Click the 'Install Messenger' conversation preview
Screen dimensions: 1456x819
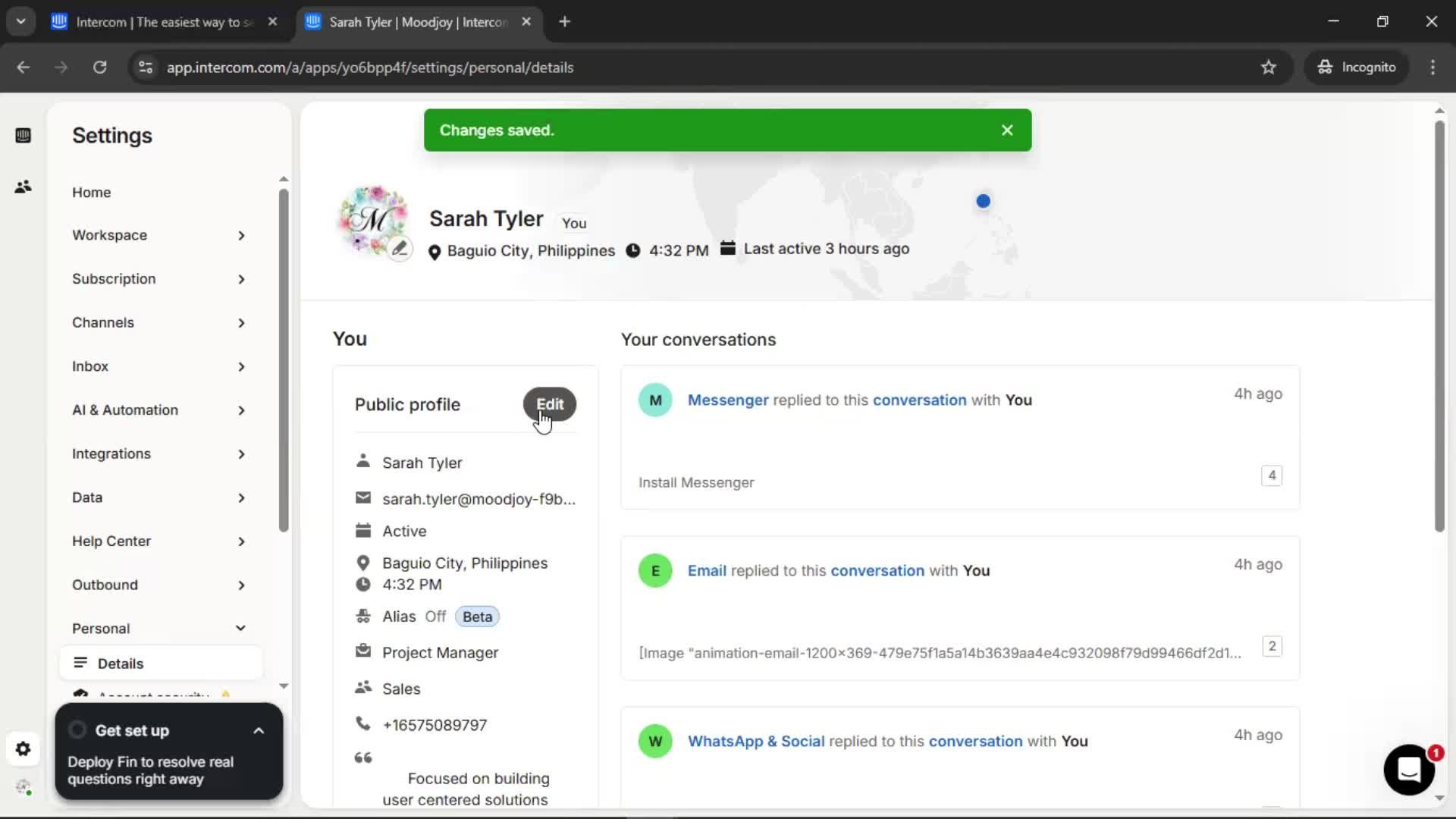pos(696,483)
